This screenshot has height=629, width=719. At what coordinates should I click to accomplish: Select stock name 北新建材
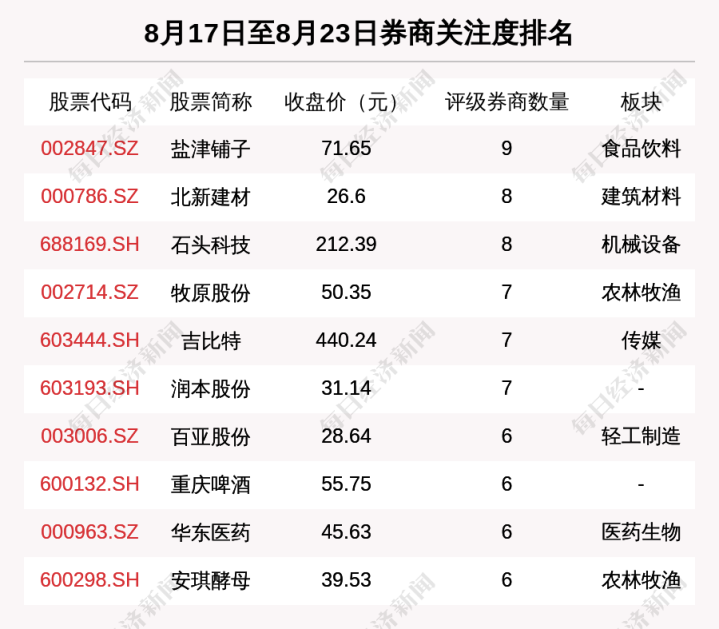pos(211,197)
